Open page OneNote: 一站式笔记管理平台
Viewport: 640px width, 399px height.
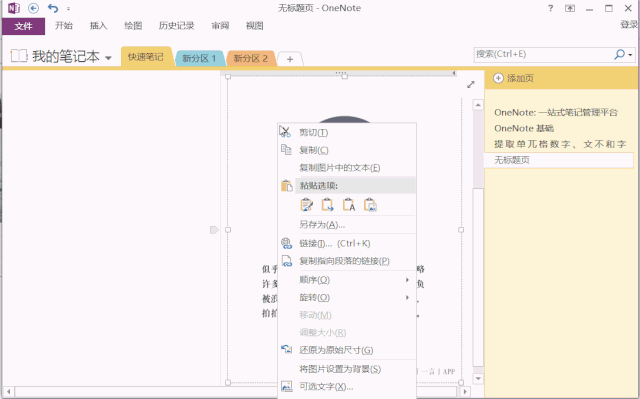pos(556,113)
